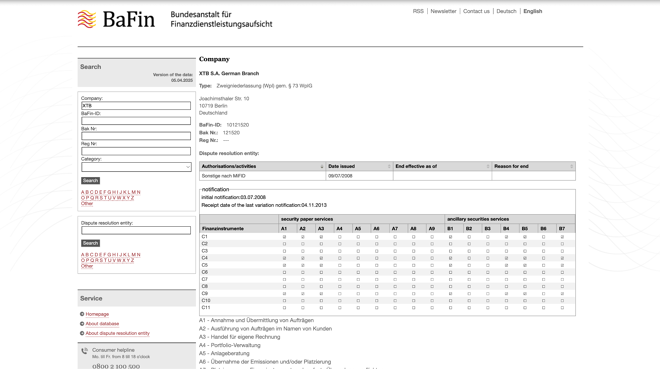Toggle checkbox in row C1 column A2
This screenshot has width=660, height=369.
click(x=303, y=237)
